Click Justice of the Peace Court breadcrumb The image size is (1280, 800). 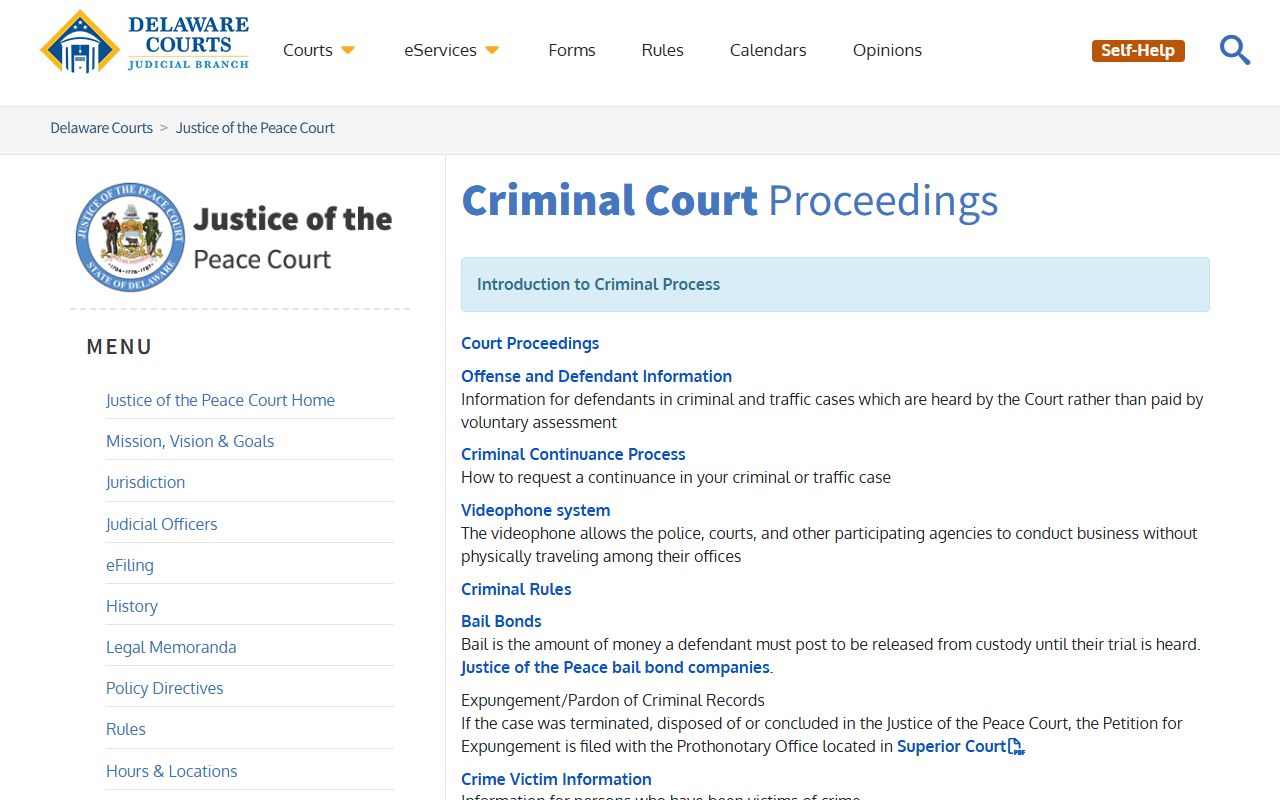[255, 128]
